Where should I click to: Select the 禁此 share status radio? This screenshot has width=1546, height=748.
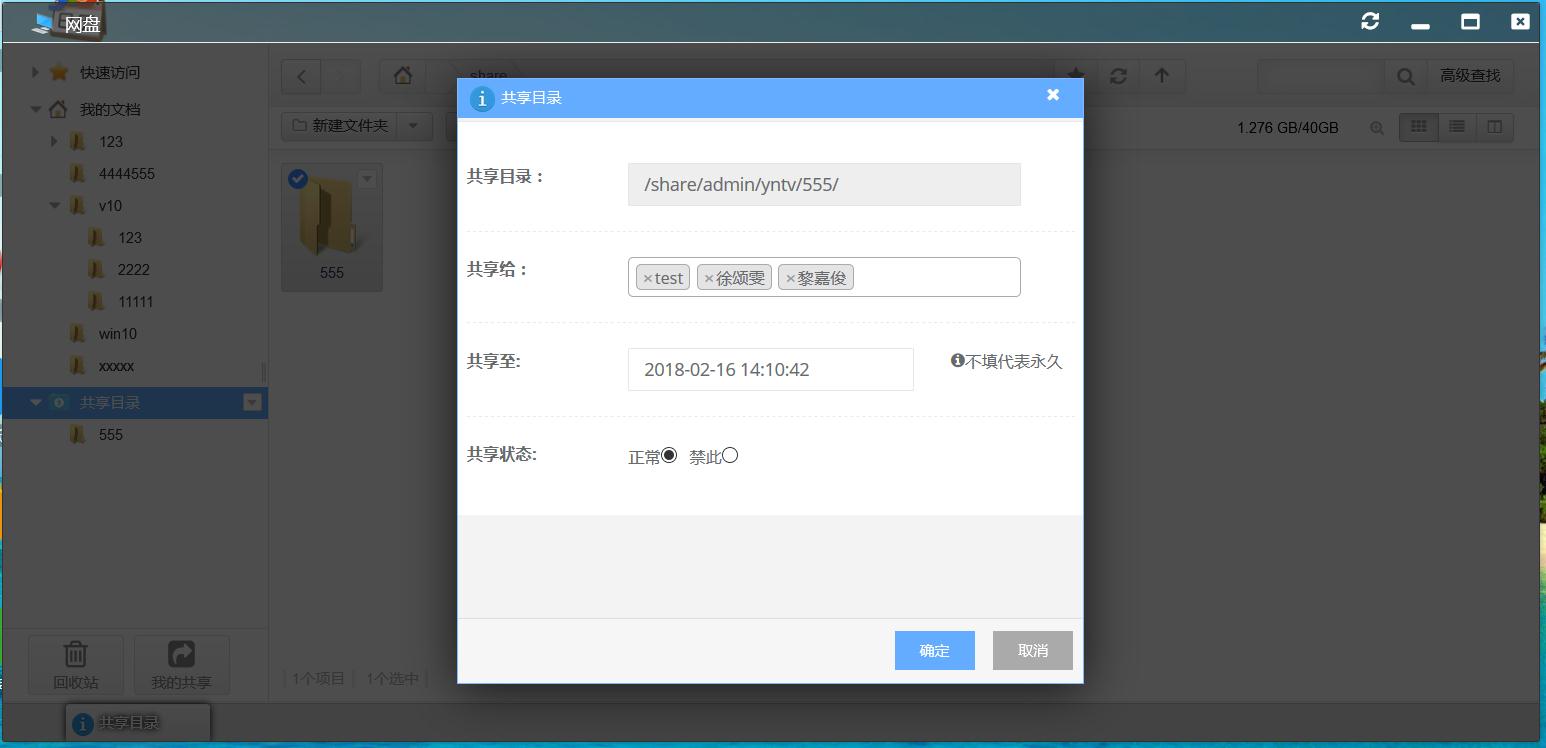pos(730,456)
